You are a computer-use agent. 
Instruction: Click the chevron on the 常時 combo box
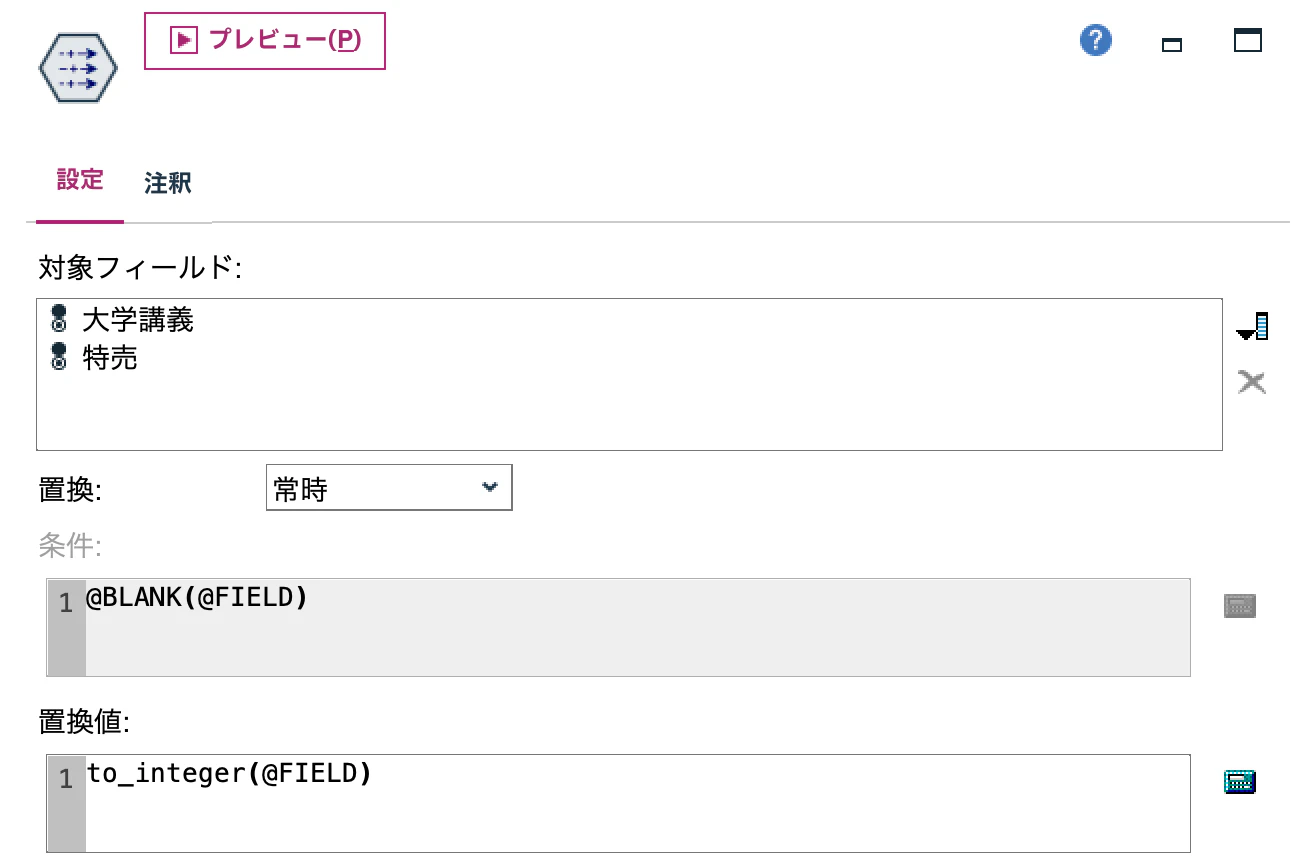tap(490, 487)
